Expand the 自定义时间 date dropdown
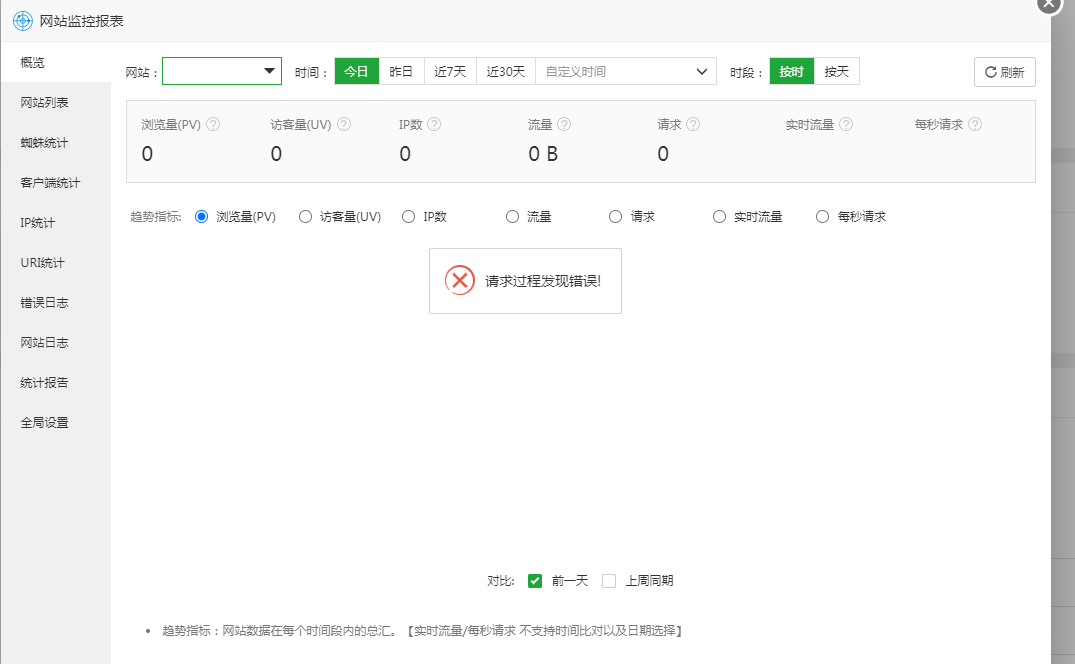 tap(626, 71)
